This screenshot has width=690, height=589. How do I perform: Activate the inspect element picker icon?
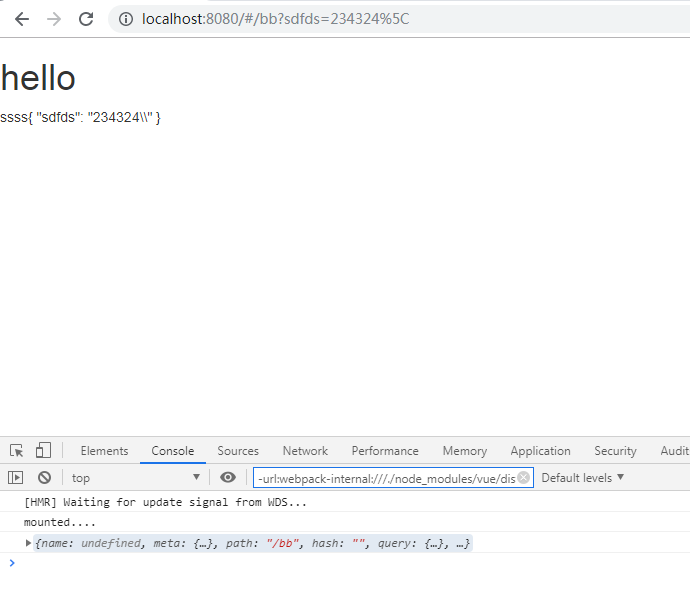point(16,451)
